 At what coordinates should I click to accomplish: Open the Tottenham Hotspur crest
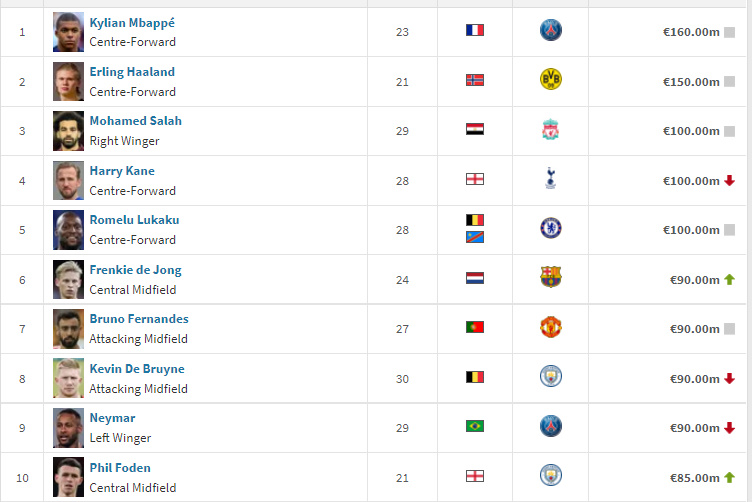551,178
